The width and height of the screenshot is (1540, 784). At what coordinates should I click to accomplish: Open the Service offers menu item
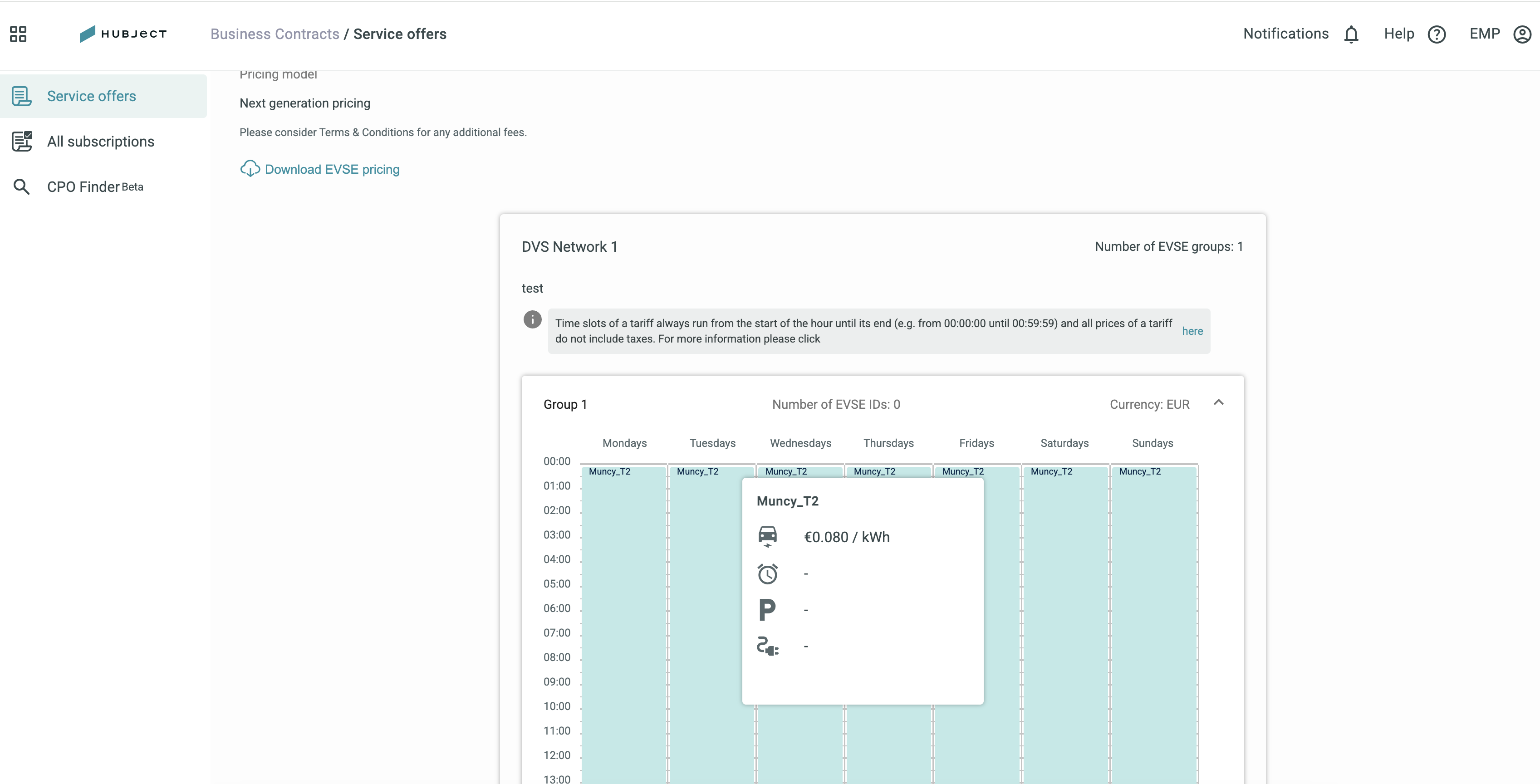103,96
